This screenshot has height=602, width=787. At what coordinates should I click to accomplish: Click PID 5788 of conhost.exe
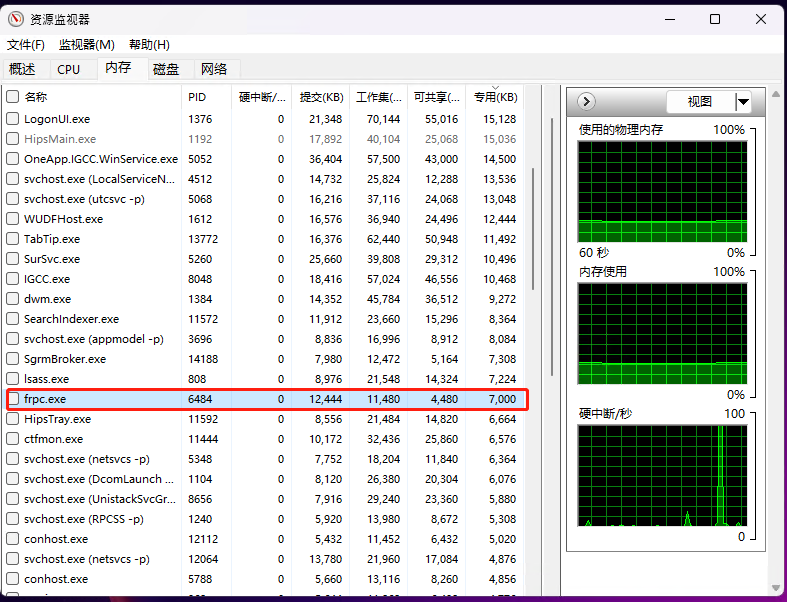[200, 579]
